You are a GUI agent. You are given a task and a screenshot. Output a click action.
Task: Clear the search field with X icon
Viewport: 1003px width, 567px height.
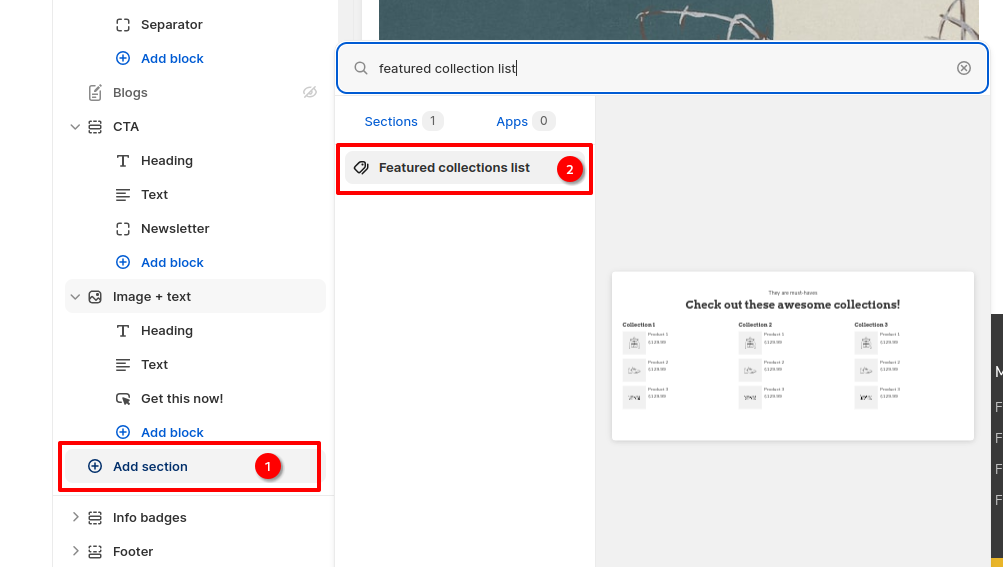pyautogui.click(x=963, y=68)
